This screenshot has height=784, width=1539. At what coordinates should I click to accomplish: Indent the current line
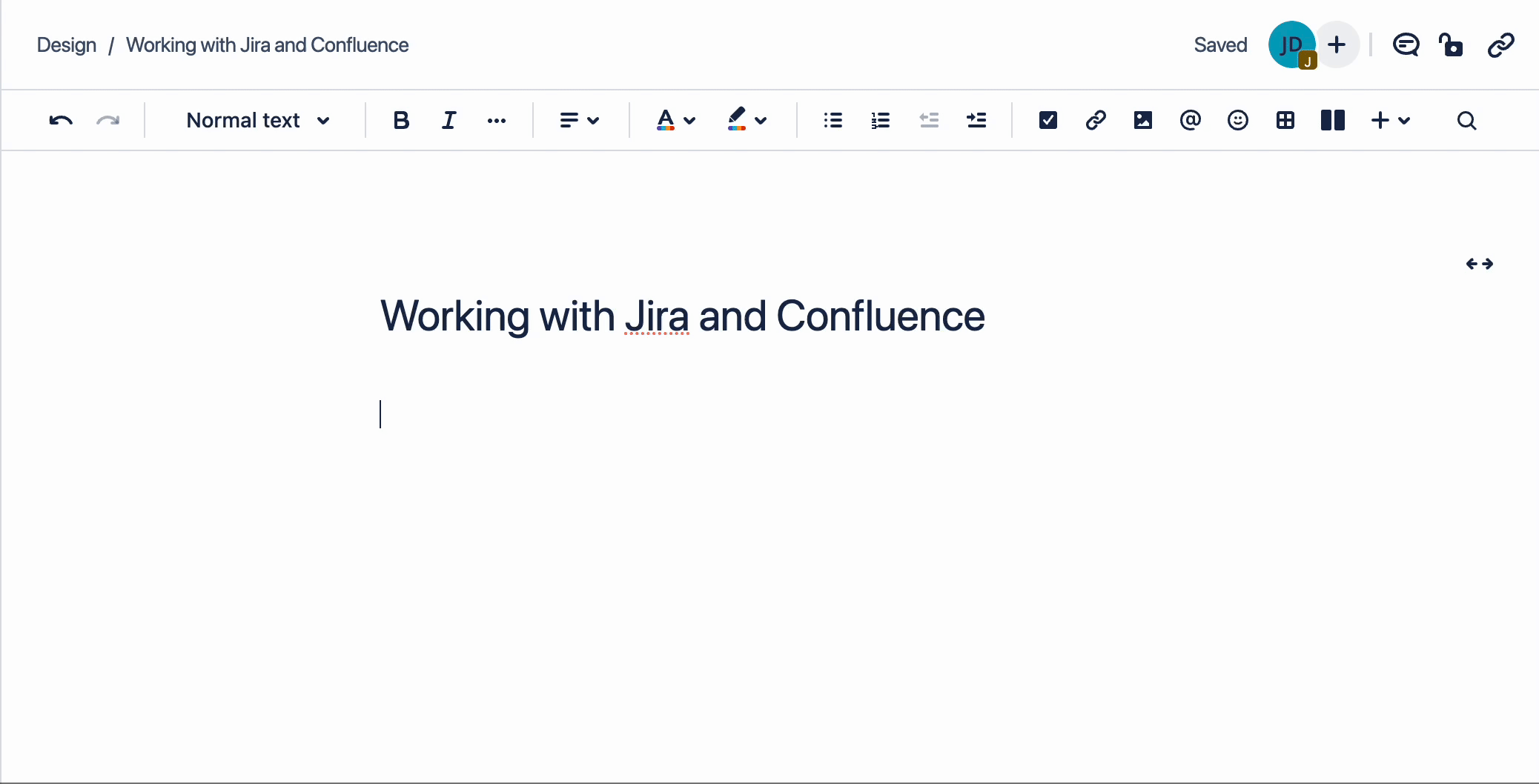click(x=976, y=120)
